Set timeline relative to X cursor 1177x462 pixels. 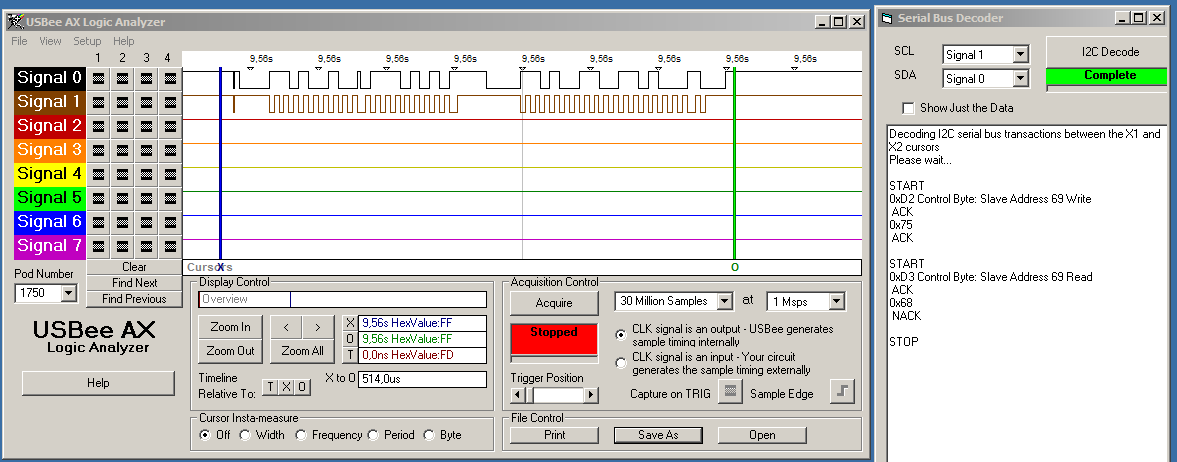286,387
